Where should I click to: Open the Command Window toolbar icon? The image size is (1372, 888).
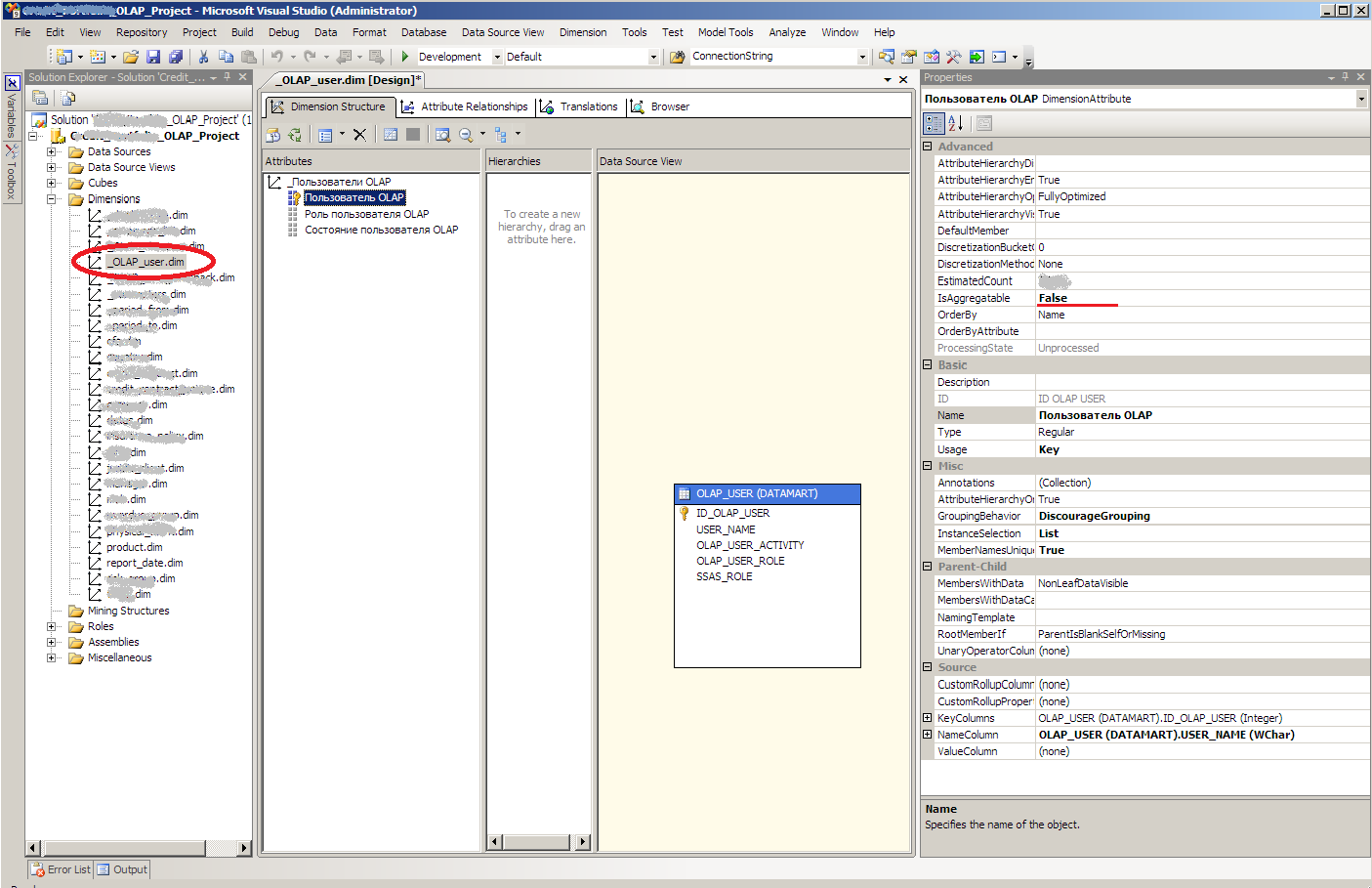[999, 57]
